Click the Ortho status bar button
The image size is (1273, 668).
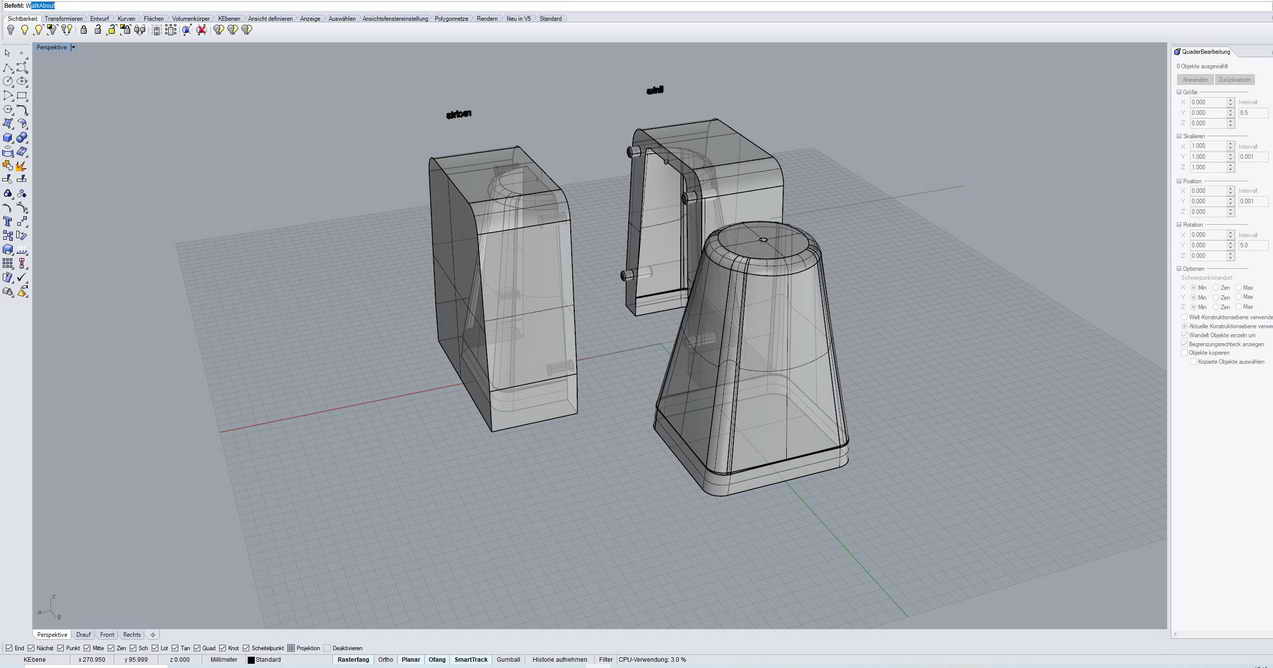pos(385,660)
